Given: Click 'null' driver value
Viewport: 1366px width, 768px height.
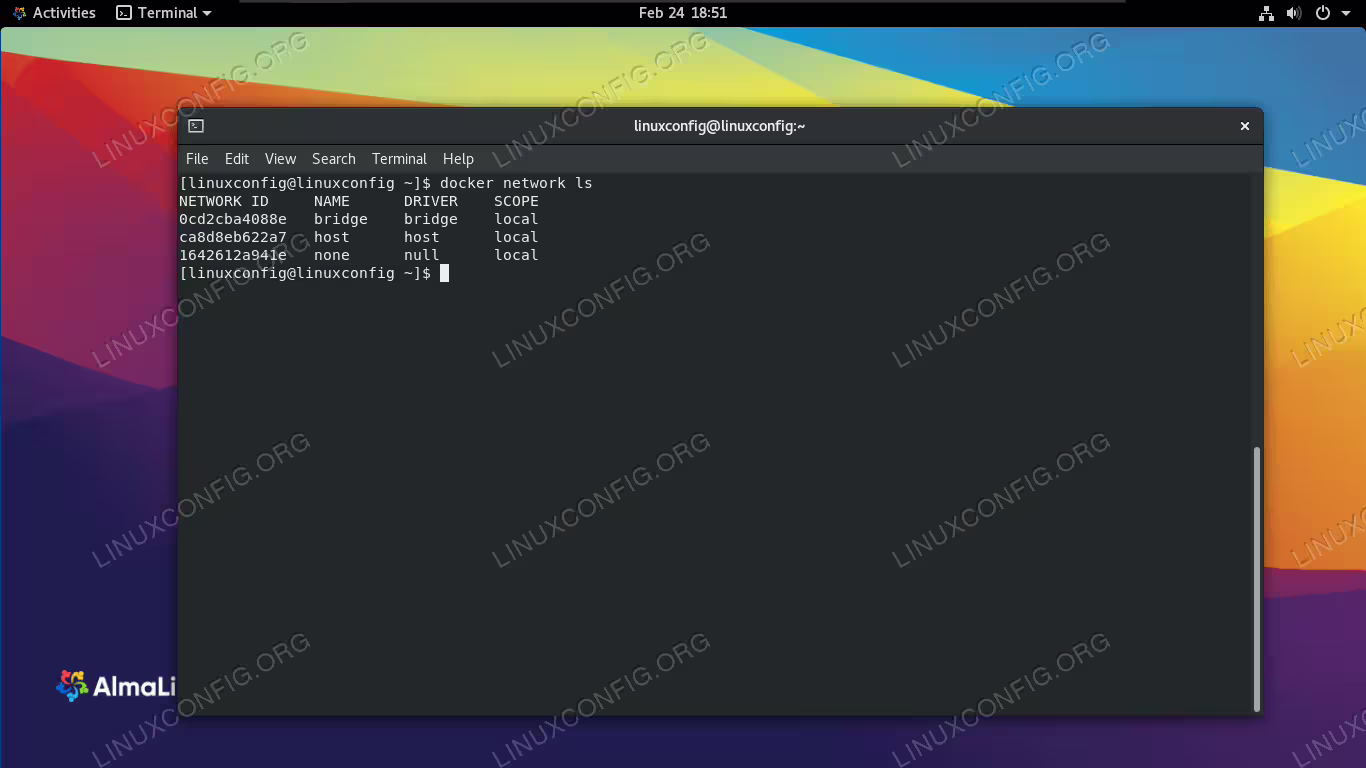Looking at the screenshot, I should (x=422, y=255).
